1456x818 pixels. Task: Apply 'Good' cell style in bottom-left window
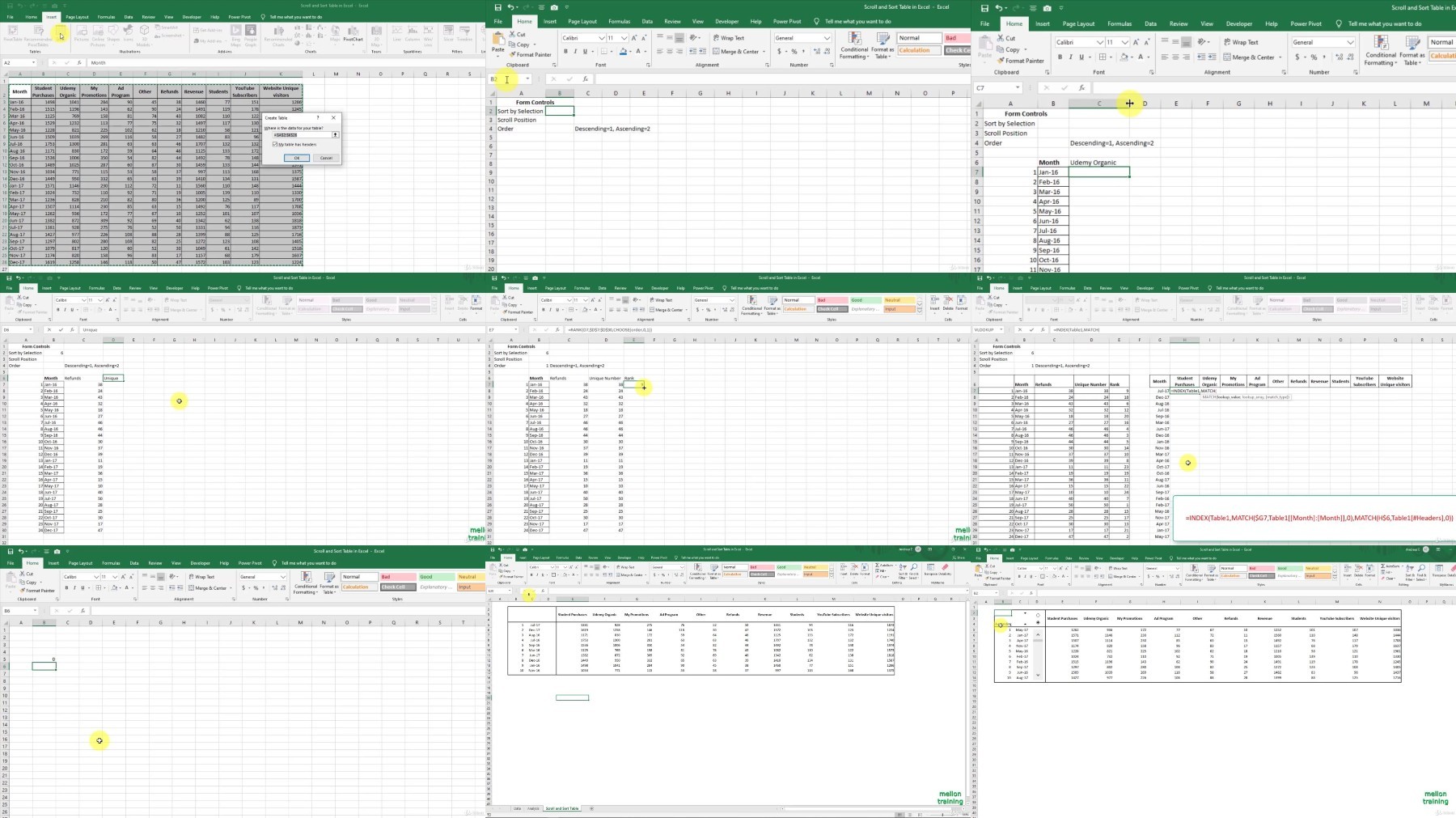(x=437, y=577)
